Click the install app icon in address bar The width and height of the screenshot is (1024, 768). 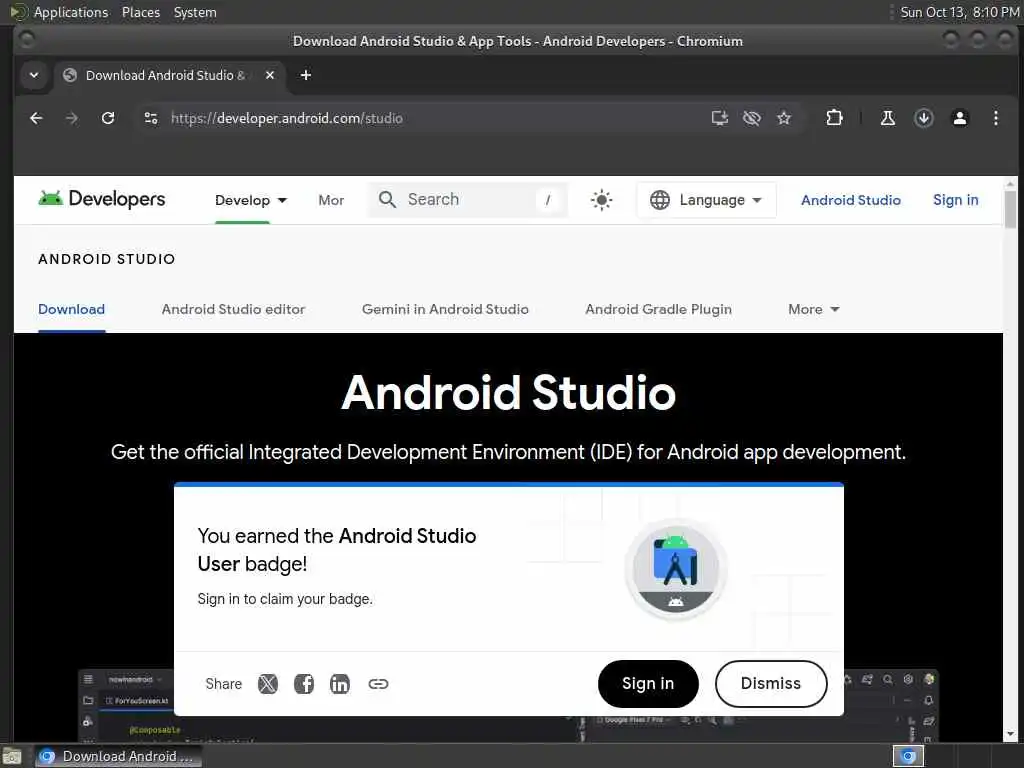720,118
